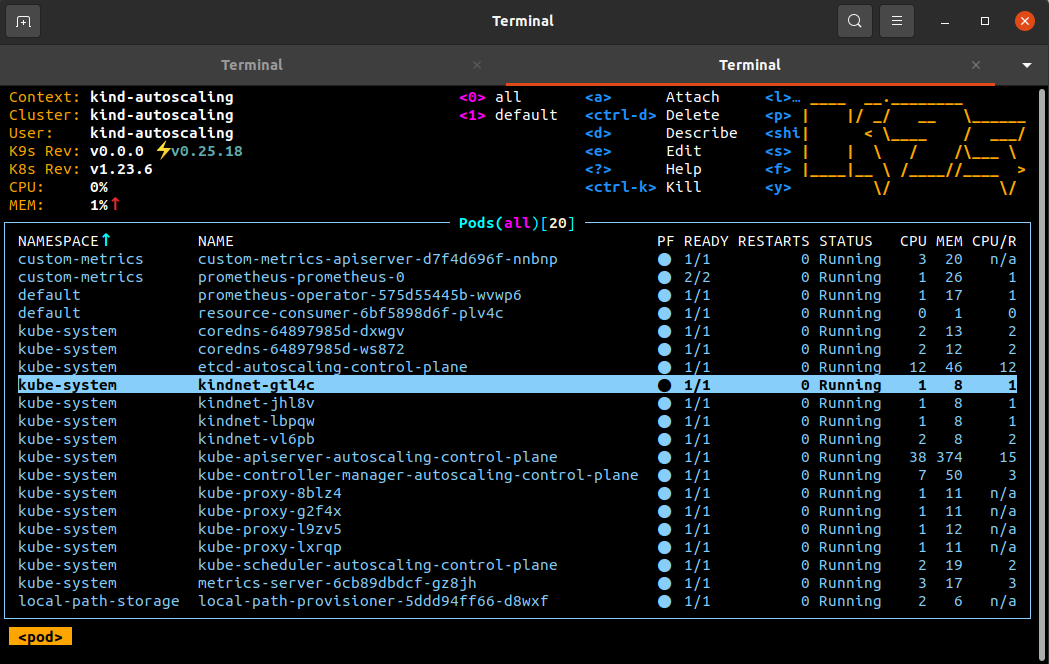
Task: Click the port-forward dot for kindnet-gtl4c
Action: (664, 385)
